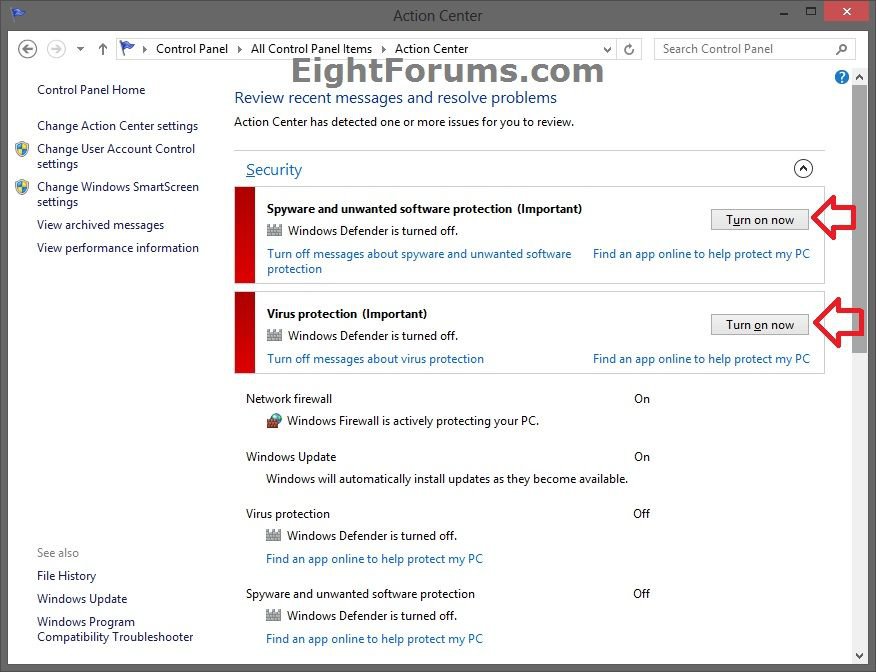Click the Forward arrow navigation button
876x672 pixels.
(x=56, y=49)
